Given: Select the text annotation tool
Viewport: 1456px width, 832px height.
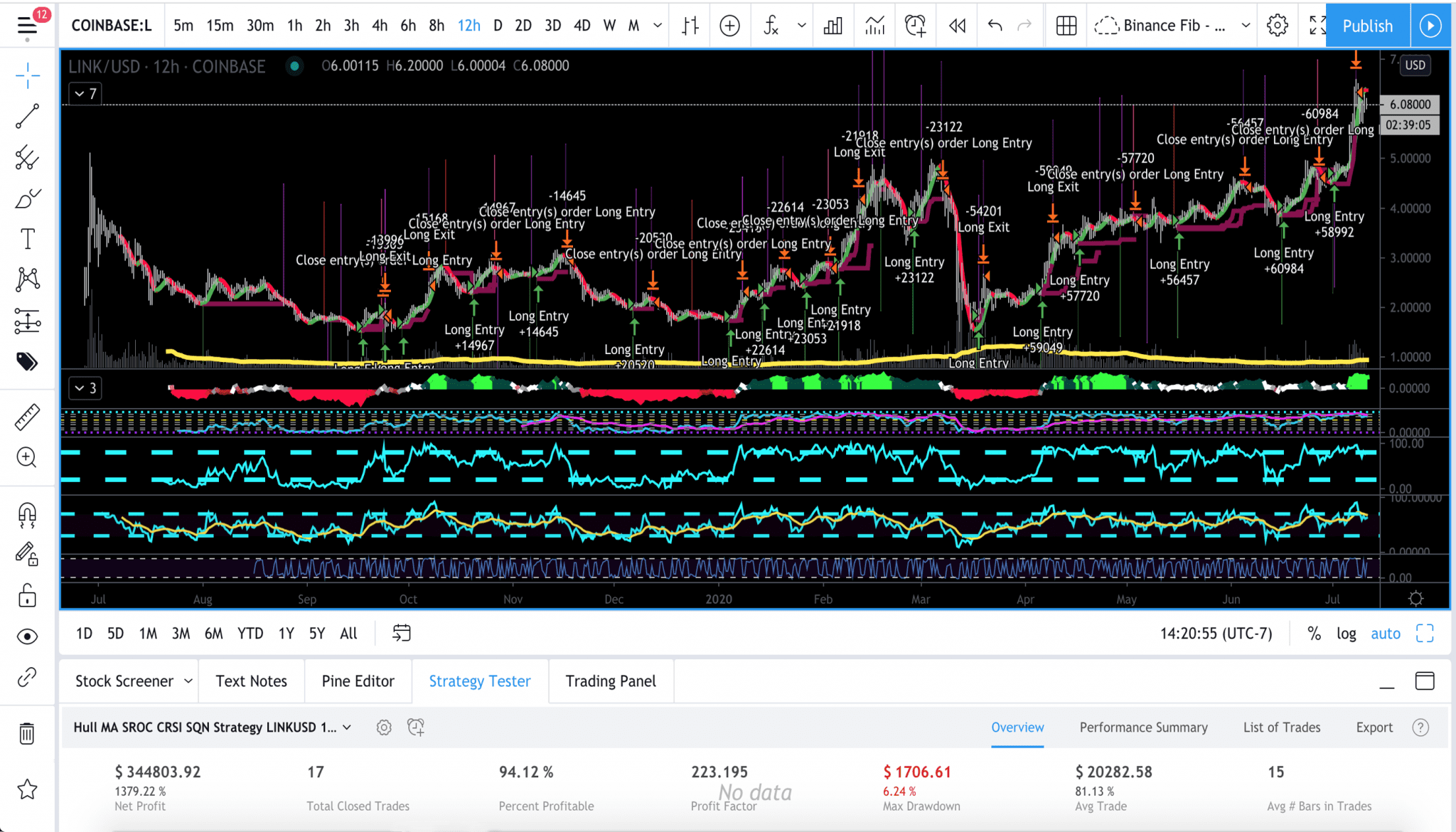Looking at the screenshot, I should (27, 239).
